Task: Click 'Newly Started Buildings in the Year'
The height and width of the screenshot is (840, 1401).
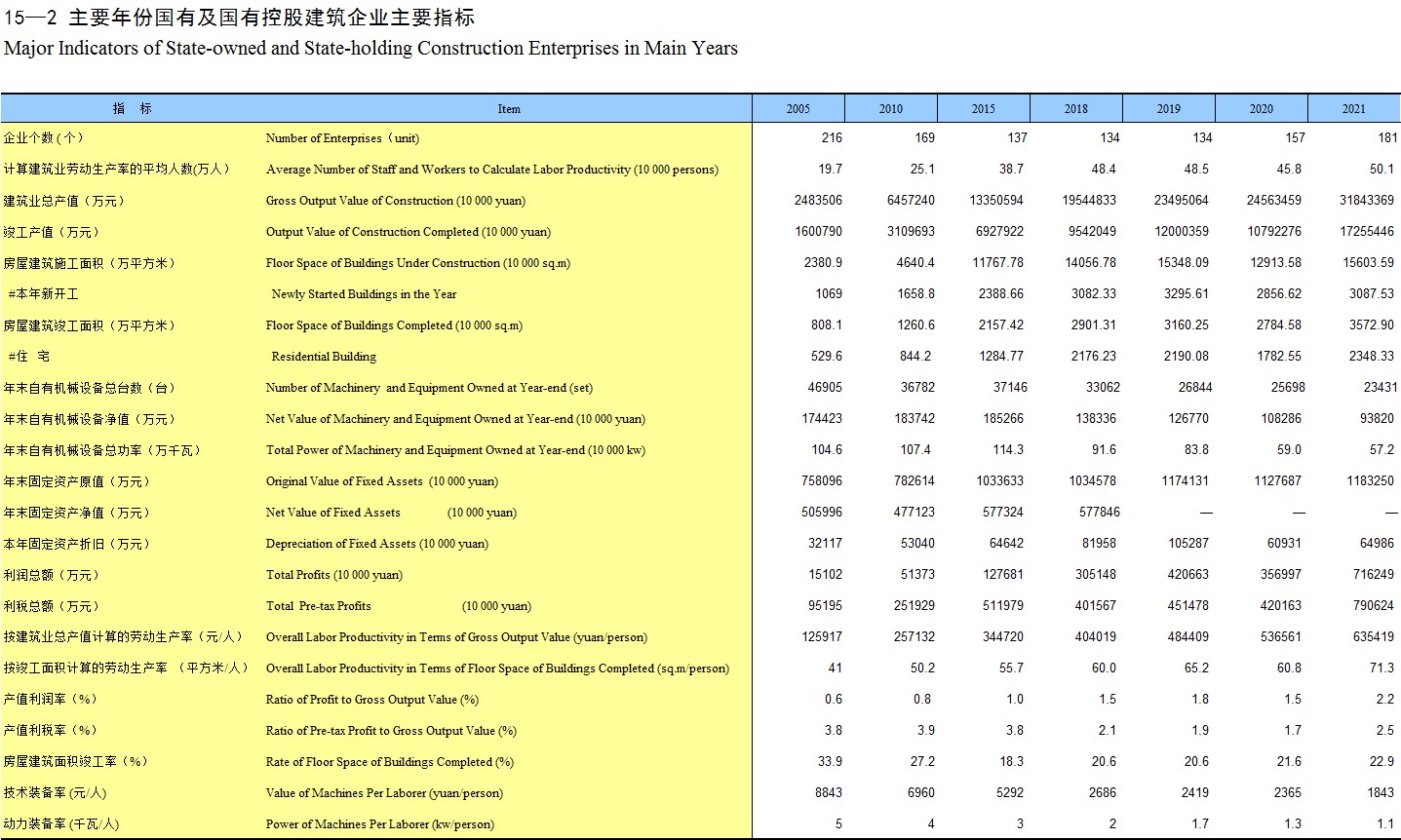Action: click(364, 294)
